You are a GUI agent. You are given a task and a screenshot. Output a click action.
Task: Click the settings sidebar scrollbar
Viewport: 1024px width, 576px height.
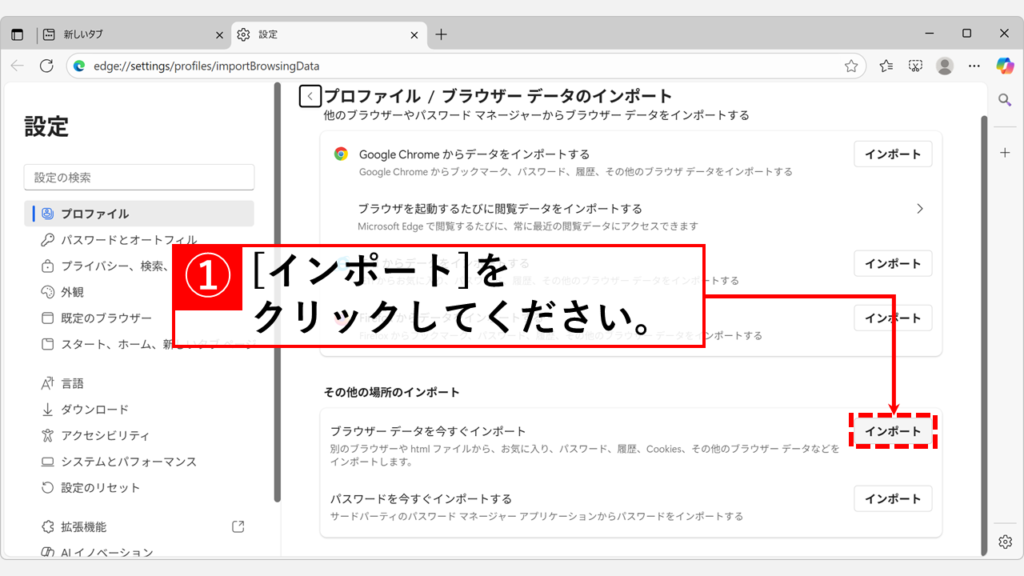278,293
